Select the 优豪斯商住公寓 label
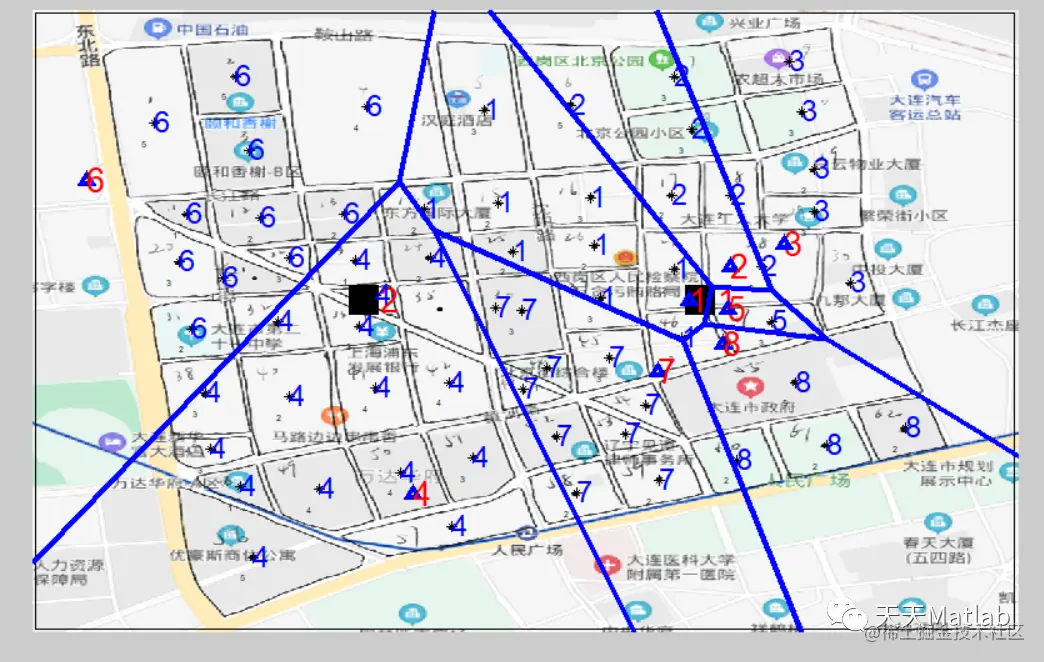Image resolution: width=1044 pixels, height=662 pixels. [x=232, y=555]
